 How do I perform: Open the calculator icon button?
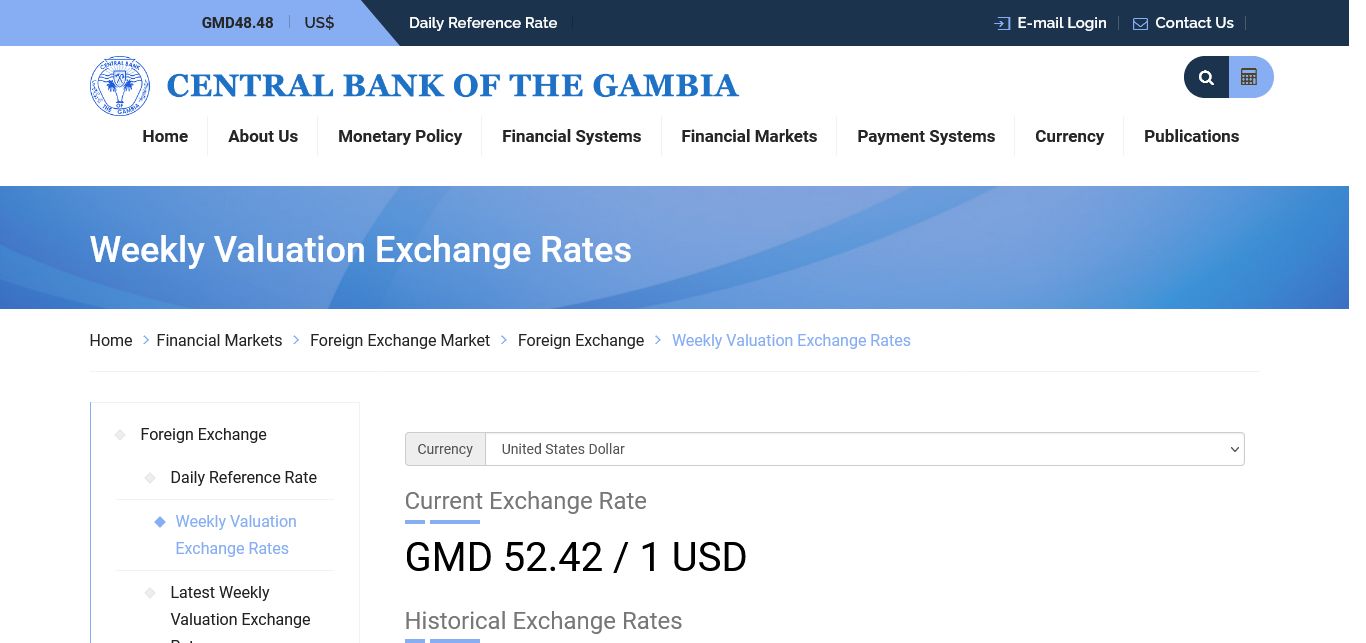click(x=1249, y=77)
